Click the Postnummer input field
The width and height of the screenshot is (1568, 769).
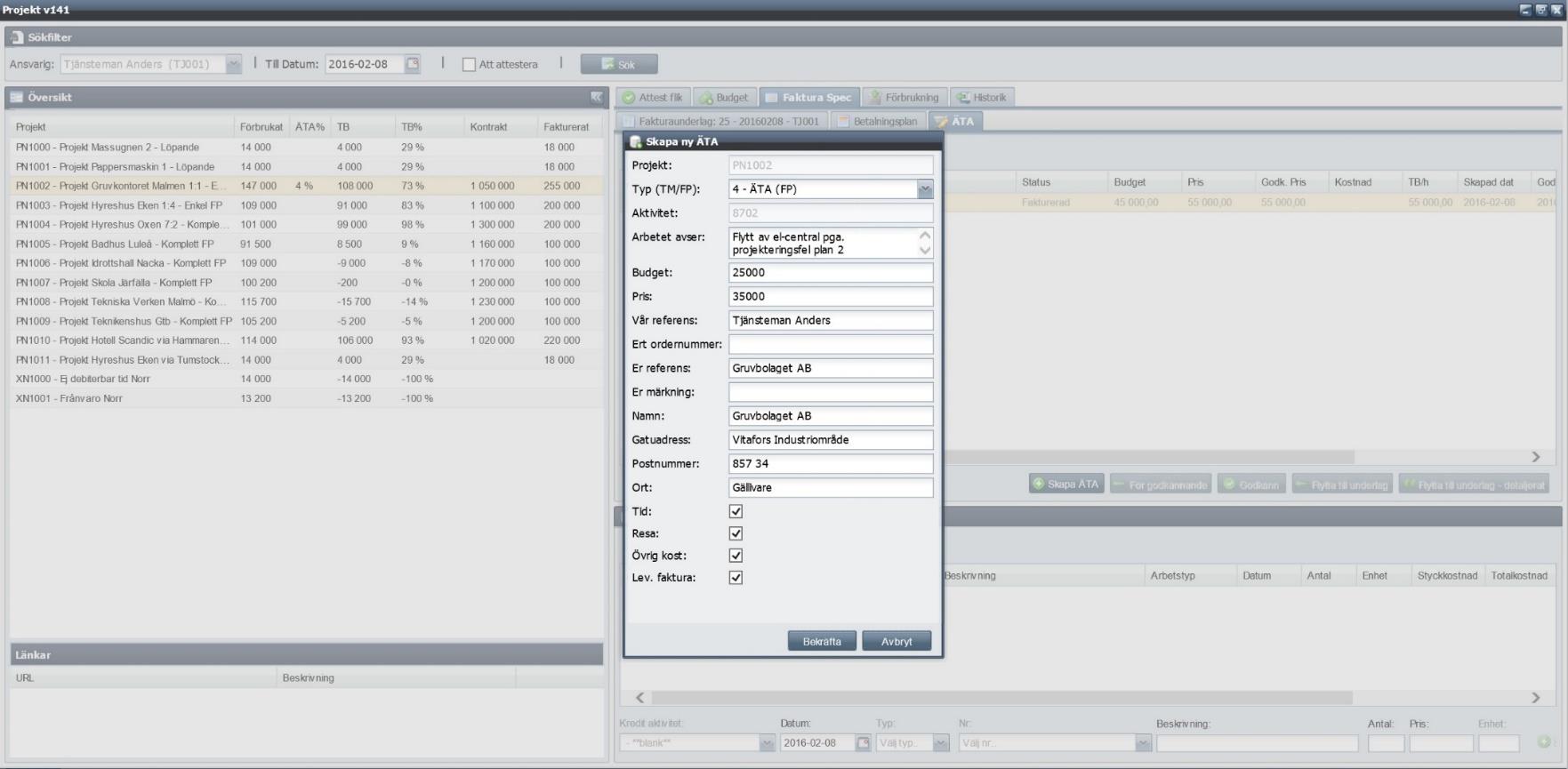coord(831,464)
